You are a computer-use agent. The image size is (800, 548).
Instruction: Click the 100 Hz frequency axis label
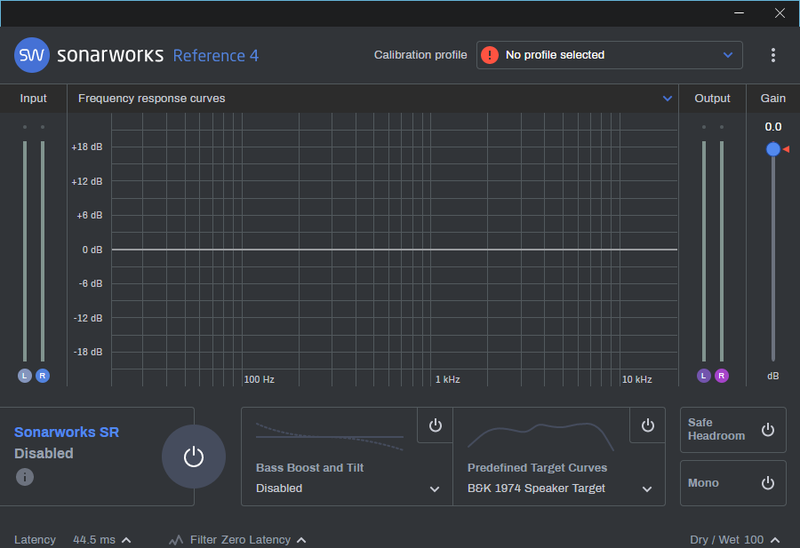(259, 380)
